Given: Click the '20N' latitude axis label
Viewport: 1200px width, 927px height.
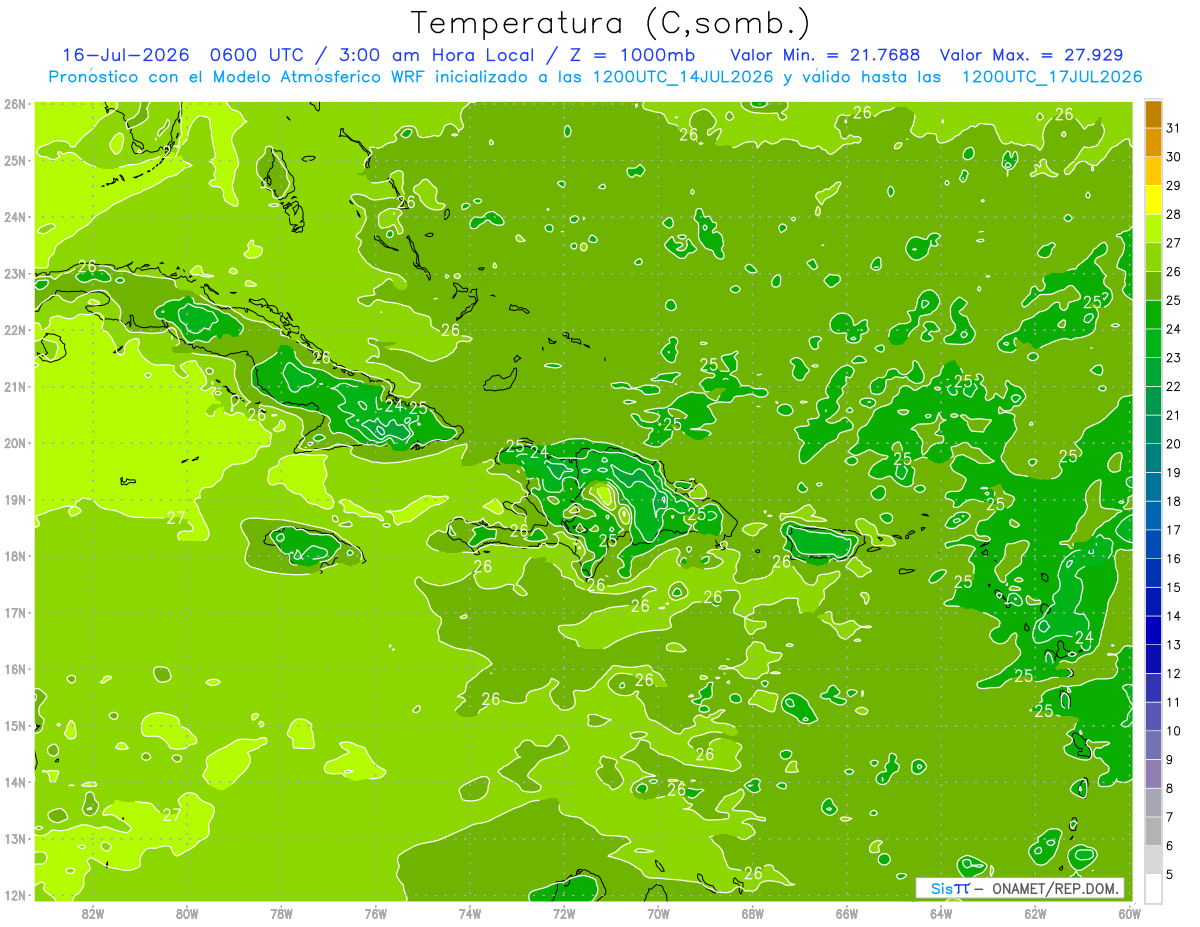Looking at the screenshot, I should [14, 443].
